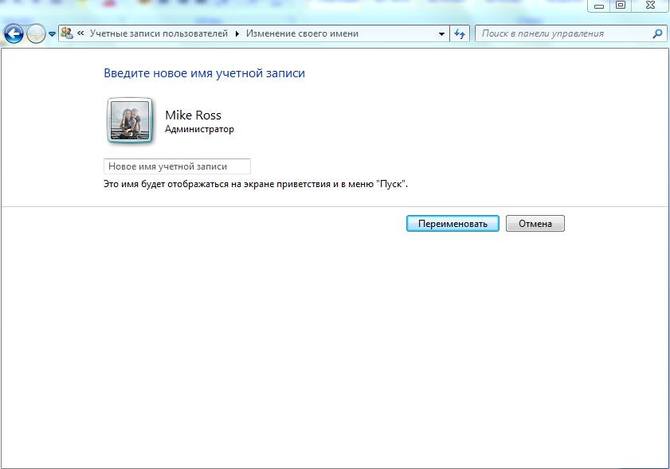Viewport: 670px width, 469px height.
Task: Click the Forward navigation arrow button
Action: click(36, 34)
